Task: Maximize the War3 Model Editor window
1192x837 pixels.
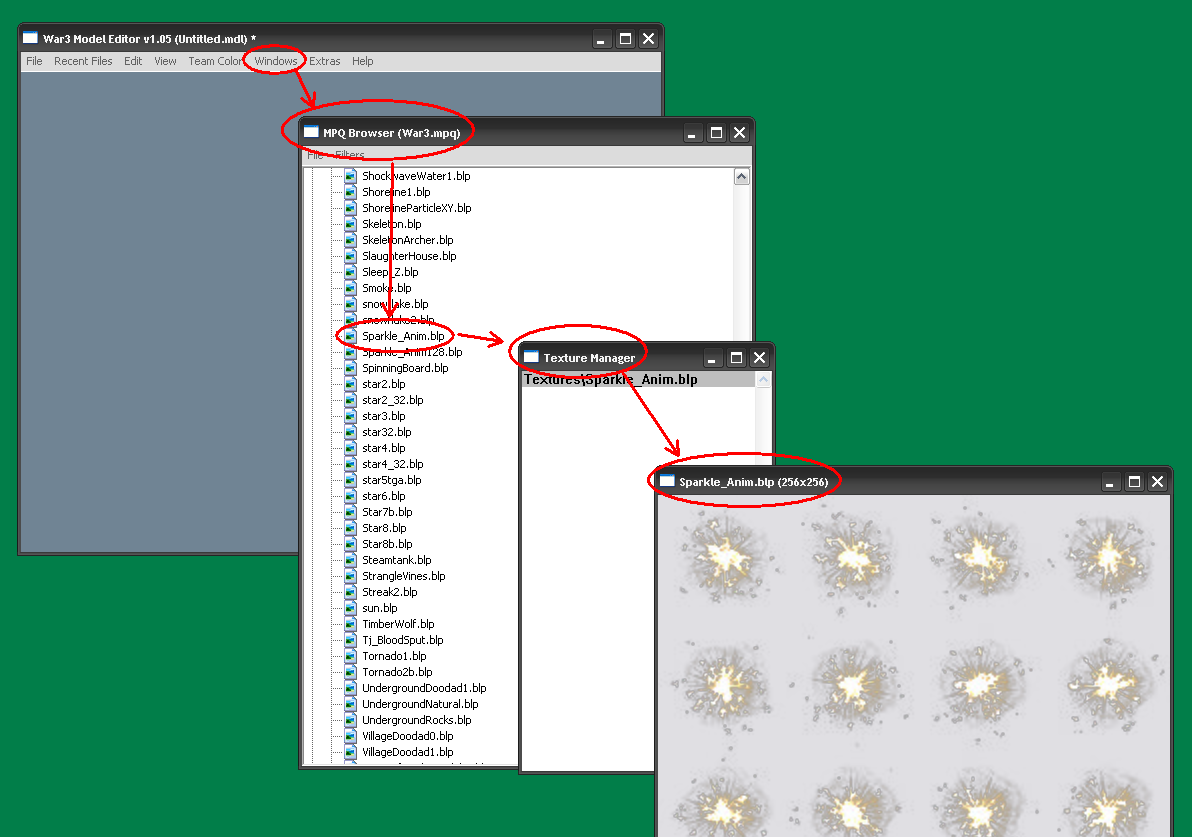Action: pos(625,39)
